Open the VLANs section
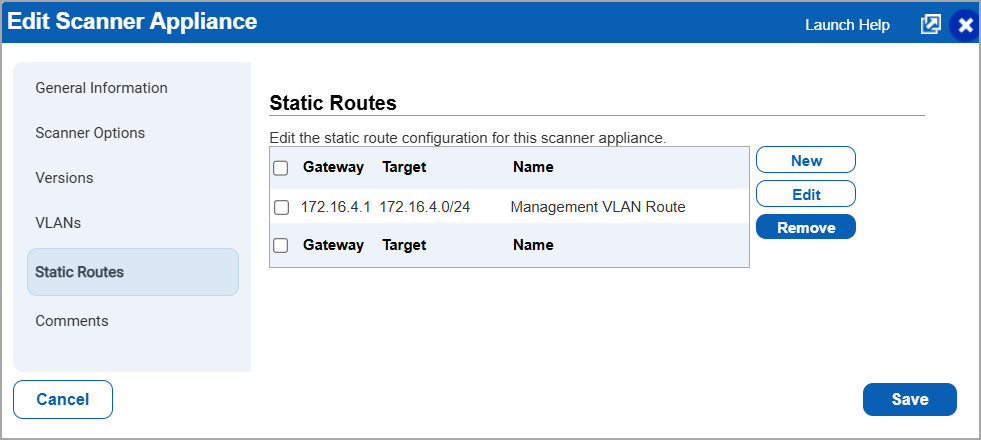Image resolution: width=981 pixels, height=440 pixels. (58, 223)
